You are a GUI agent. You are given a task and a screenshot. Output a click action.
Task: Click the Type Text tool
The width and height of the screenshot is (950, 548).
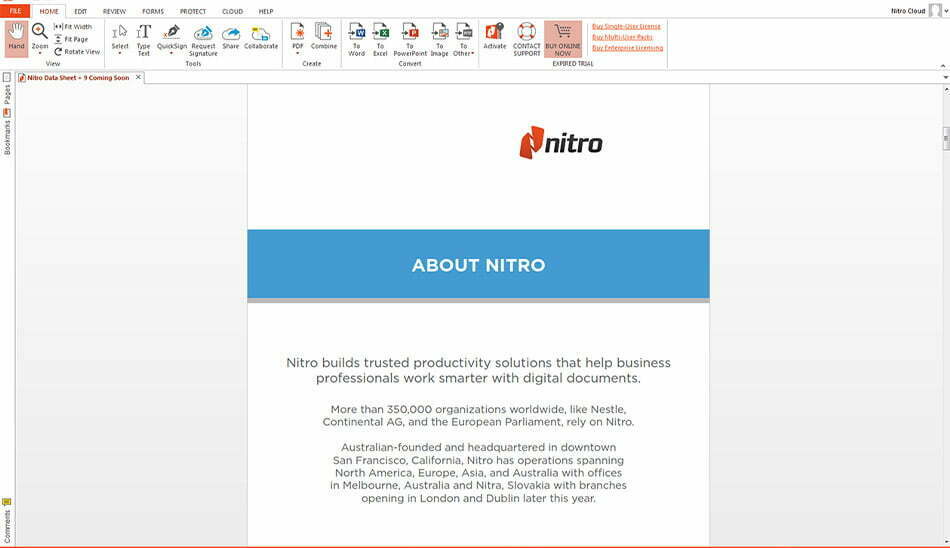(x=143, y=38)
